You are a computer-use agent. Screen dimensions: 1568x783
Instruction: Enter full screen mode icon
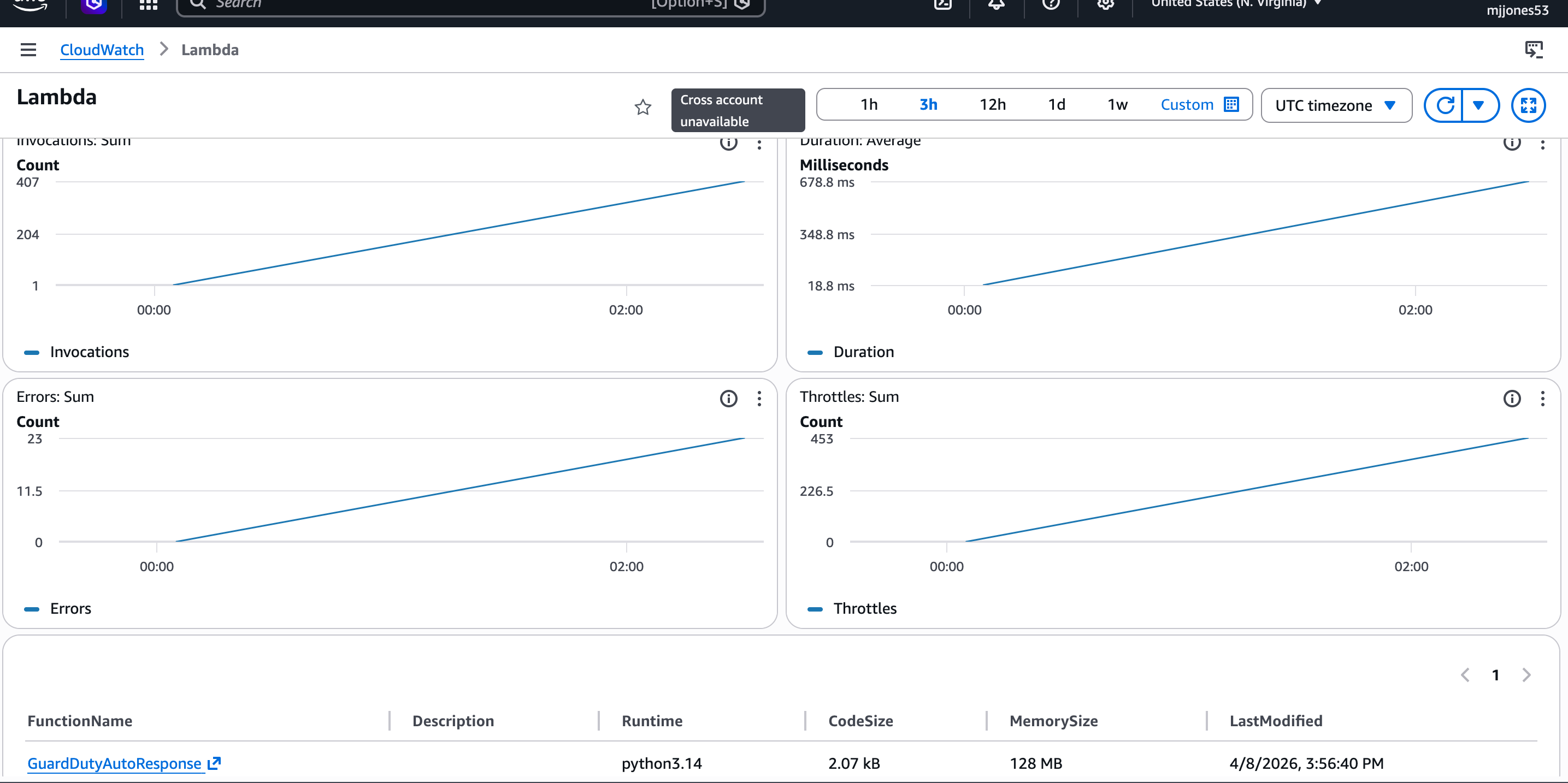[x=1528, y=105]
